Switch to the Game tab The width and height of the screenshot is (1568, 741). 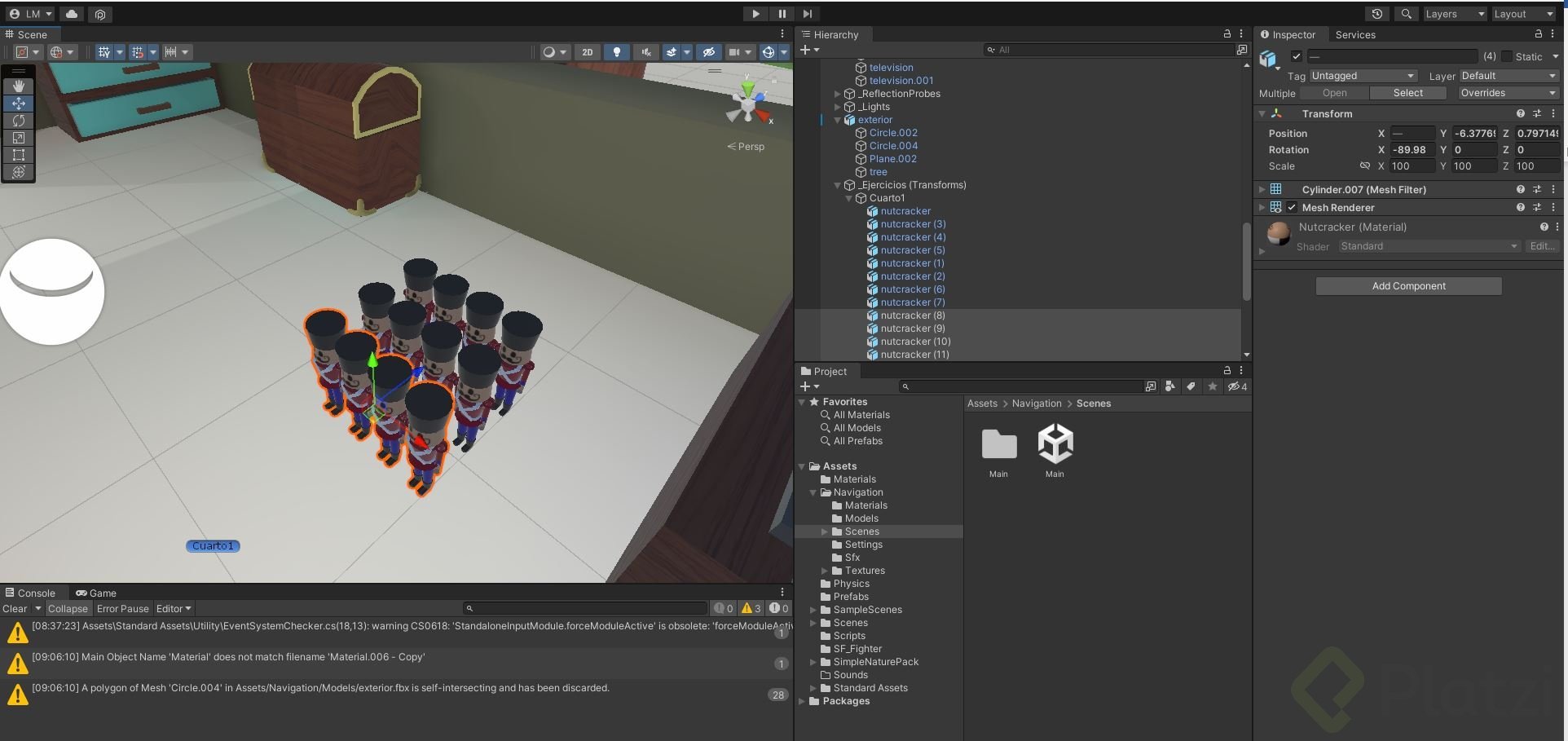96,593
